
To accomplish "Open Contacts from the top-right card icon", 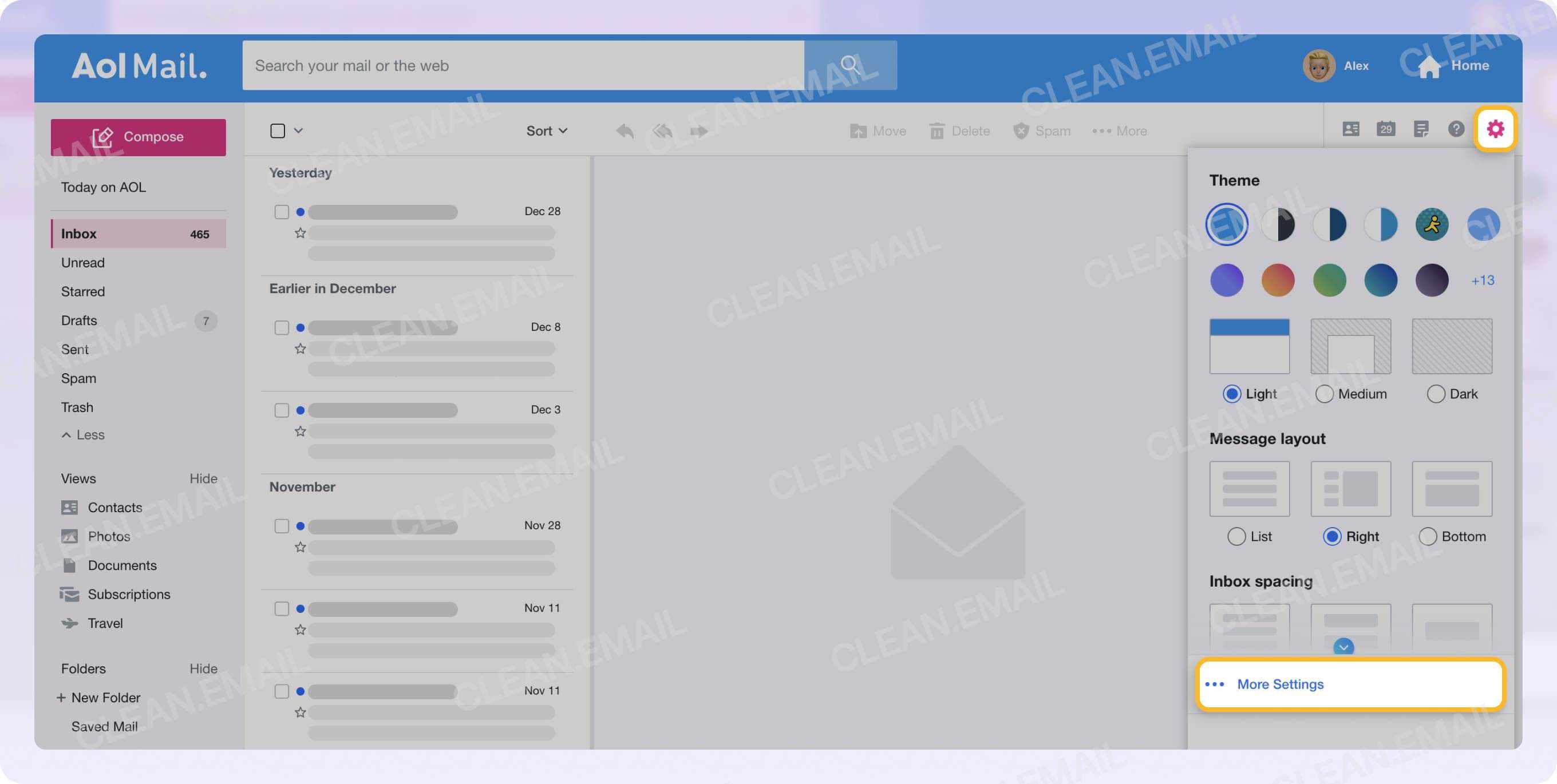I will 1351,128.
